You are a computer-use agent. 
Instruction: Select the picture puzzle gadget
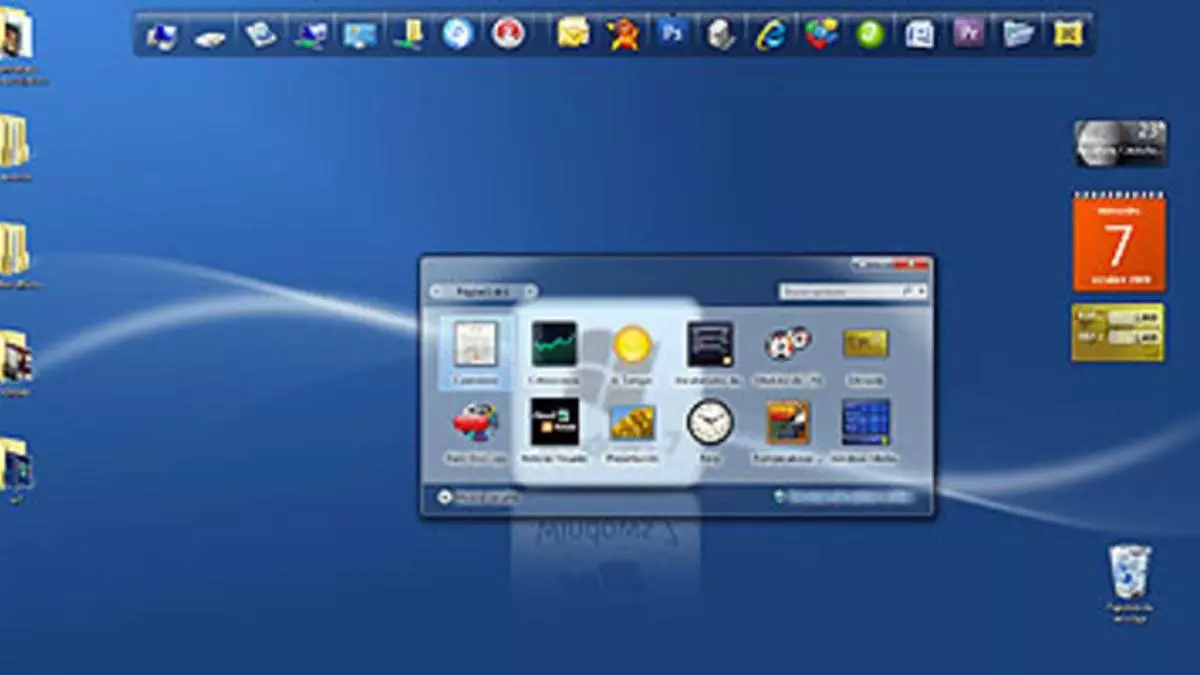click(x=788, y=423)
